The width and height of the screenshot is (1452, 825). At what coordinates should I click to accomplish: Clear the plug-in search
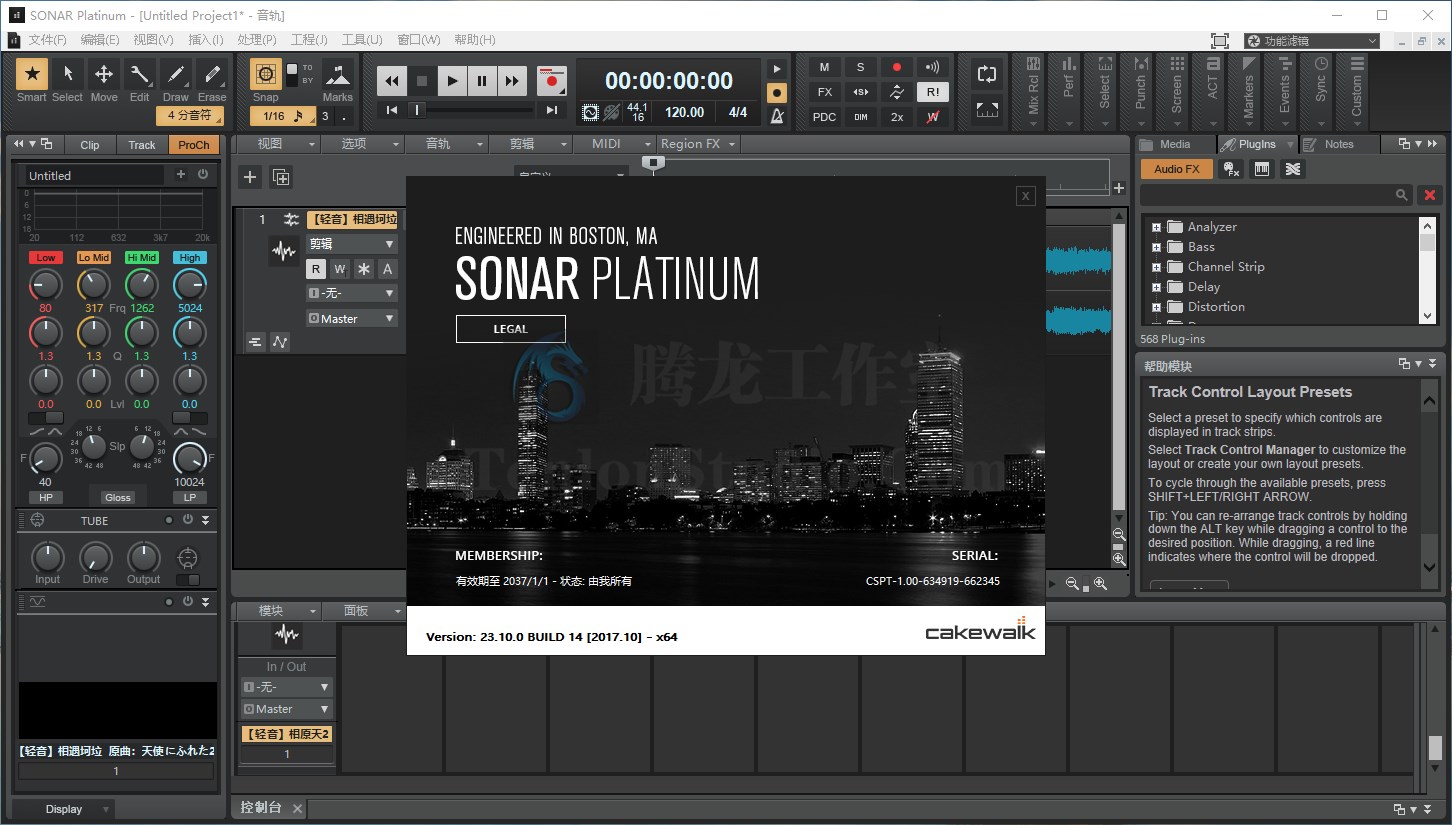coord(1430,195)
